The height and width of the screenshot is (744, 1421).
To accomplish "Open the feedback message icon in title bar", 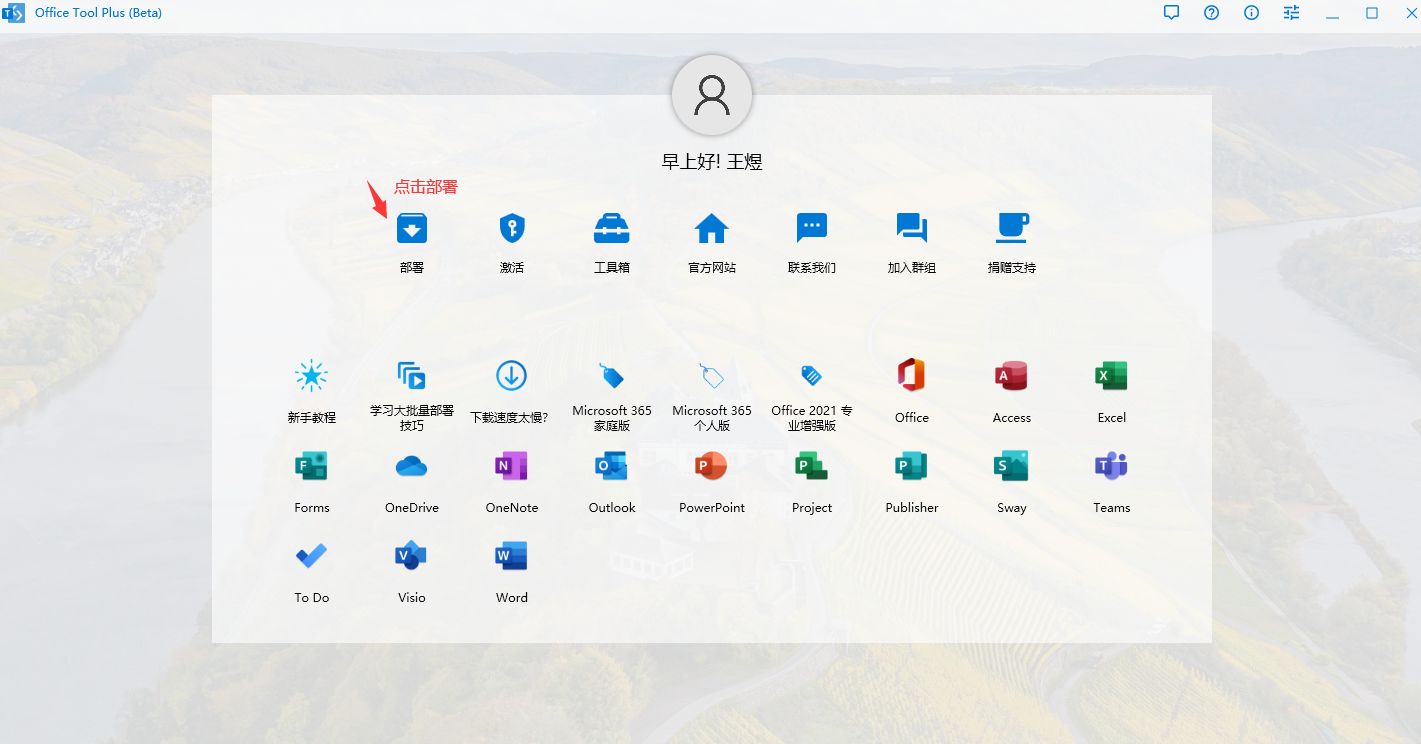I will point(1172,13).
